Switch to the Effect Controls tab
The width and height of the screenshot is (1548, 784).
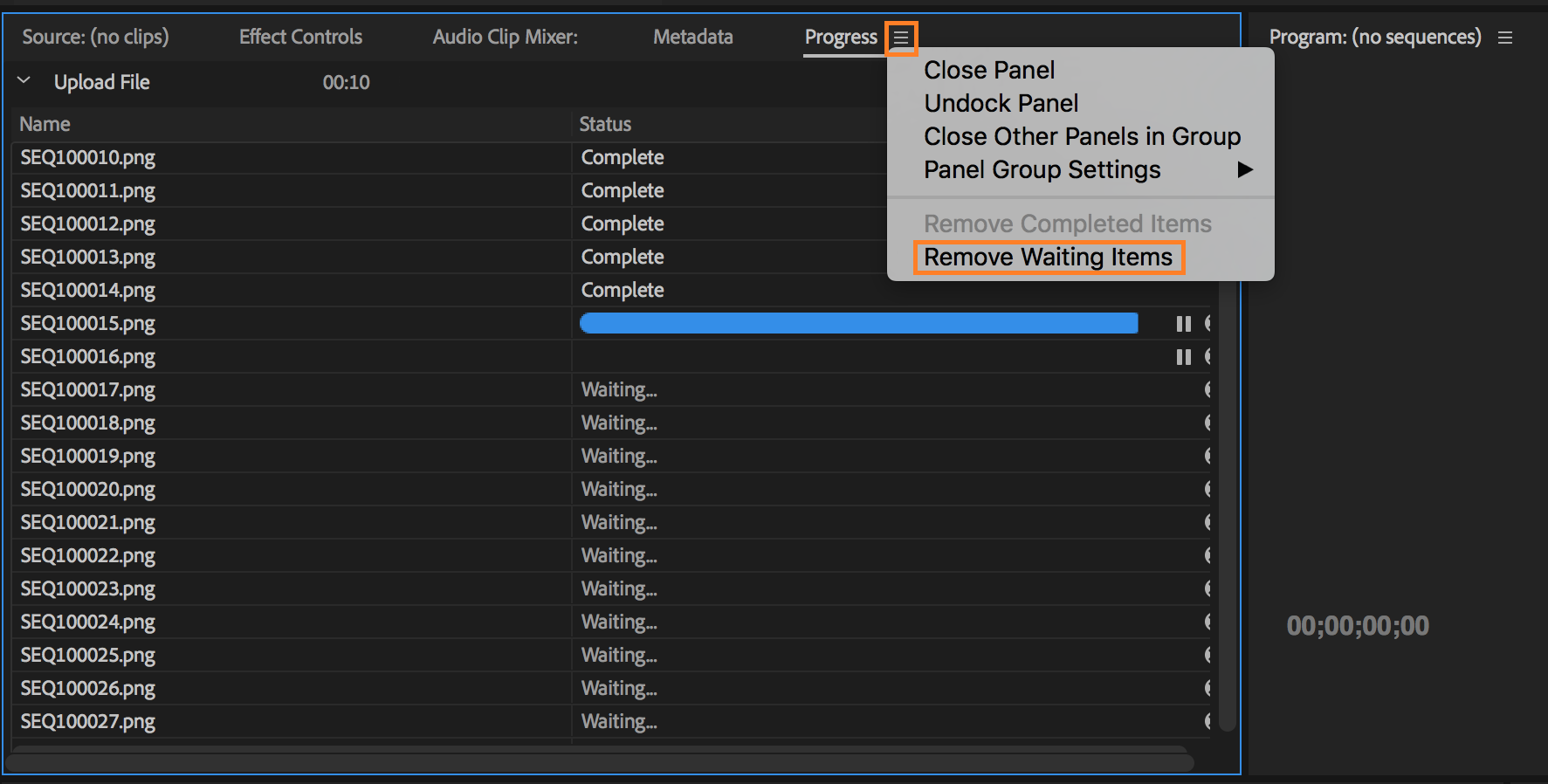click(x=300, y=37)
